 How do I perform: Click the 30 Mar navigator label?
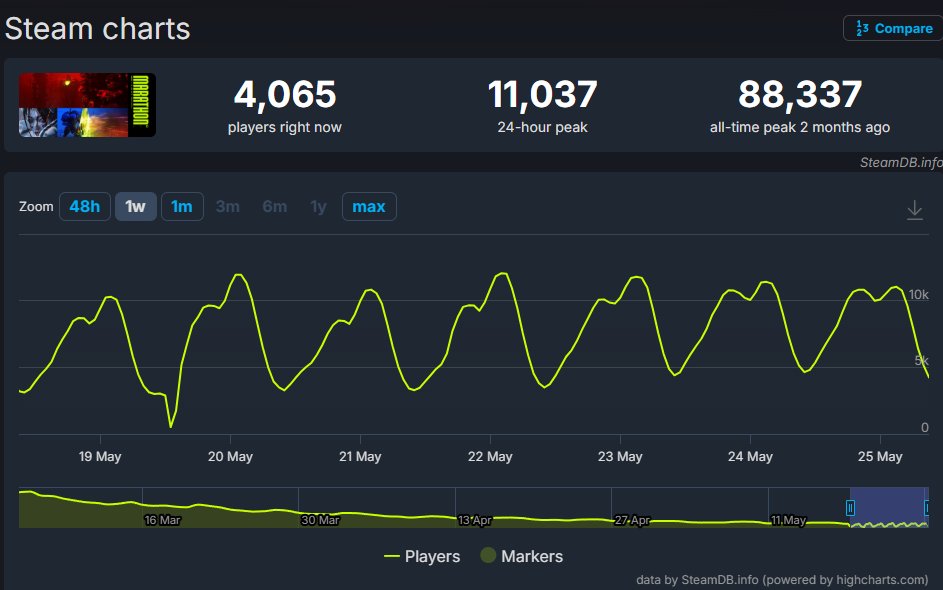click(320, 520)
